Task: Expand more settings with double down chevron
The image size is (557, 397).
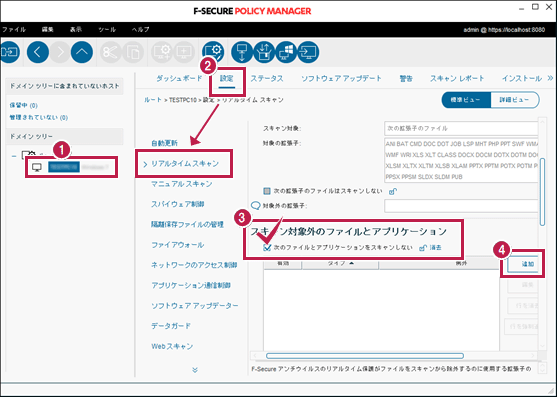Action: [195, 370]
